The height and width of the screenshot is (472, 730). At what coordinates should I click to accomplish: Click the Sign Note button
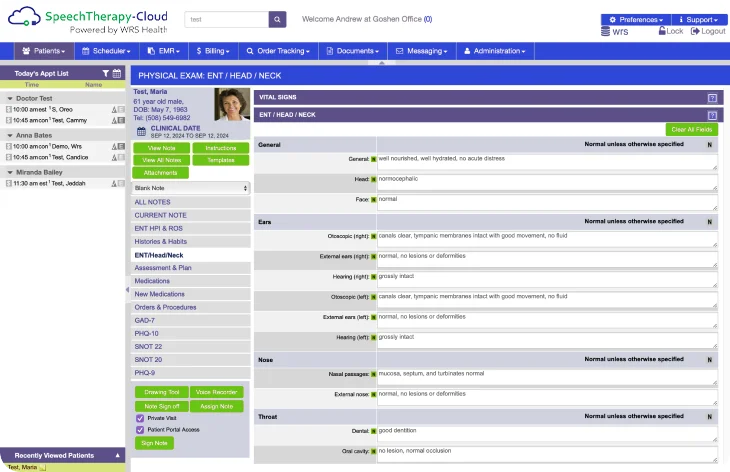coord(154,443)
